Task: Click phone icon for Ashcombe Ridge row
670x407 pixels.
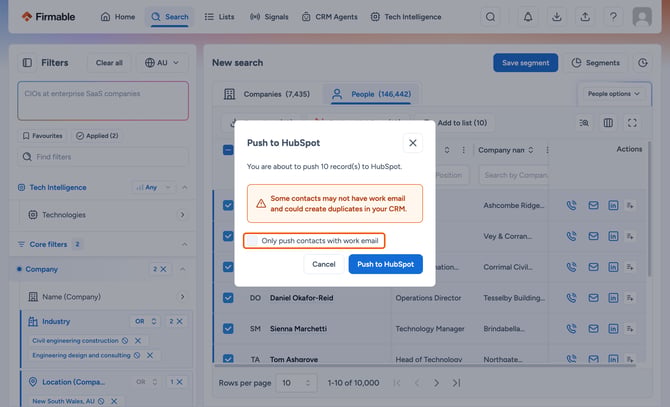Action: pos(571,205)
